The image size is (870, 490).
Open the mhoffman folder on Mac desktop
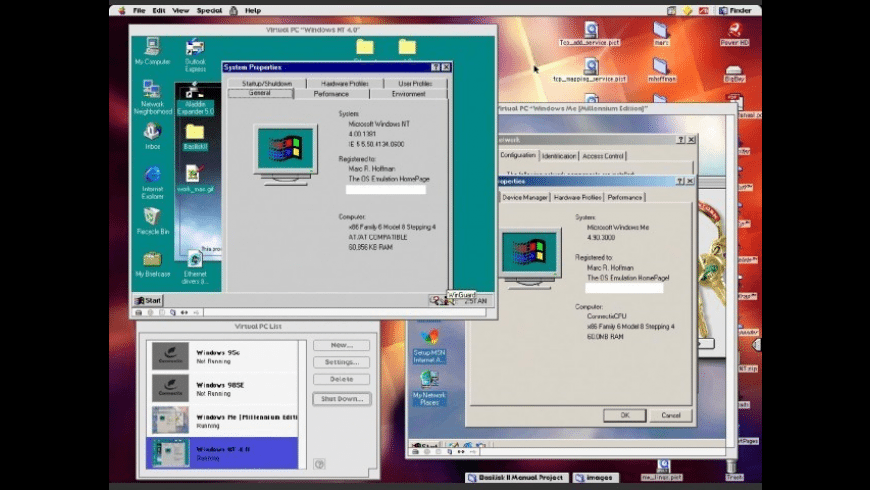click(x=661, y=70)
